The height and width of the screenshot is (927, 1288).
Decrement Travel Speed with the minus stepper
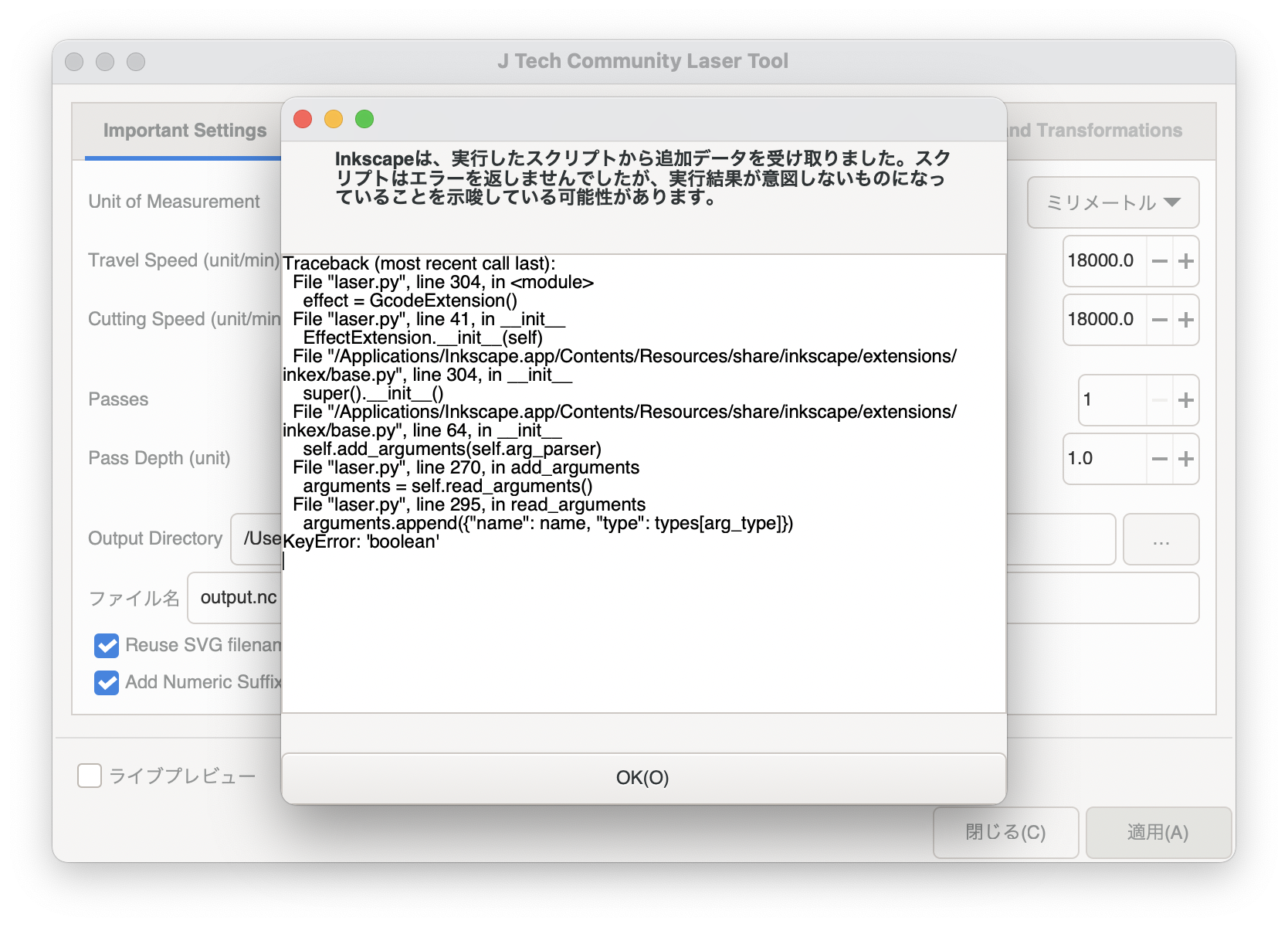1159,261
